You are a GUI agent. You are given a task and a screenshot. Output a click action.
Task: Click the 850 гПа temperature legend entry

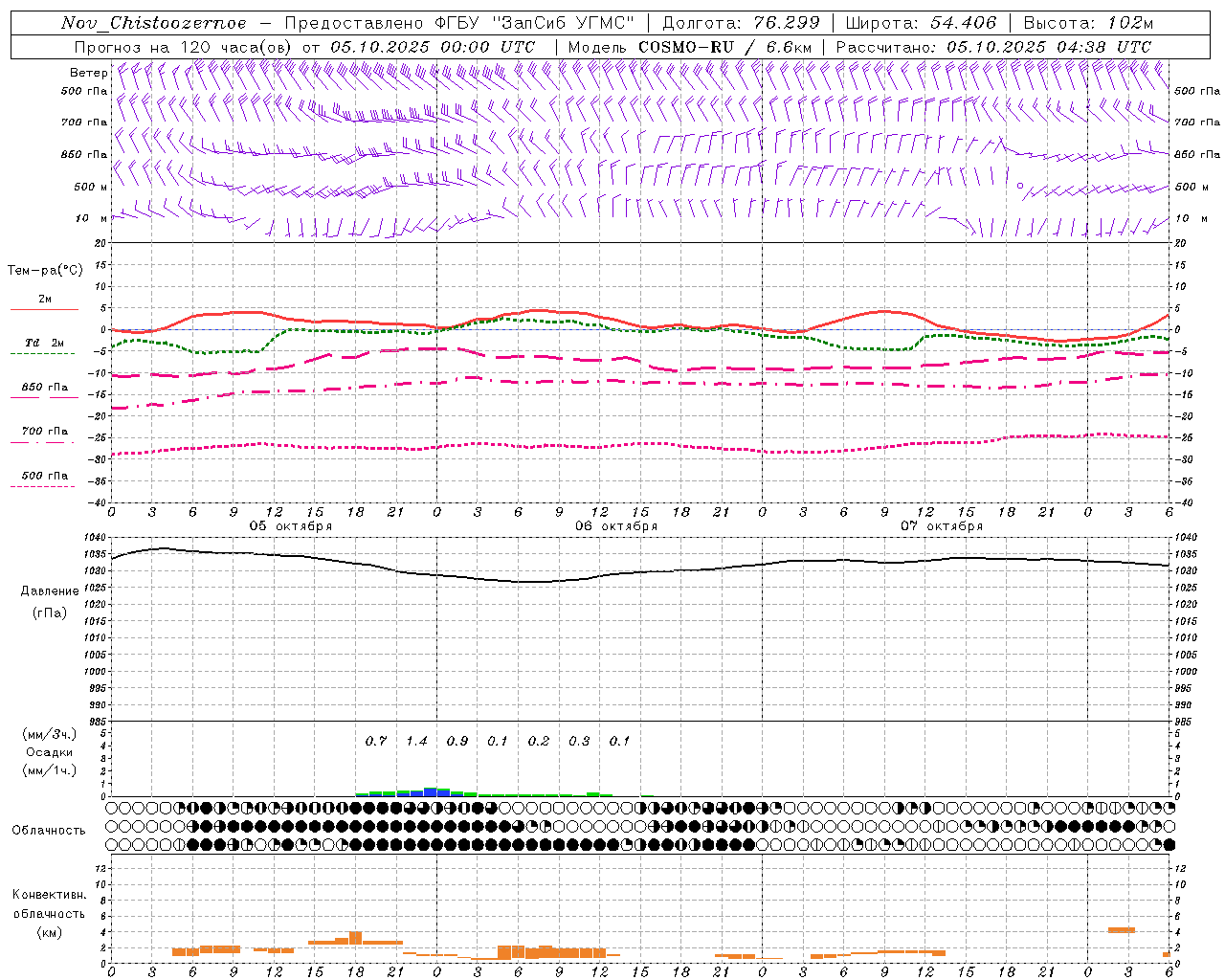45,387
